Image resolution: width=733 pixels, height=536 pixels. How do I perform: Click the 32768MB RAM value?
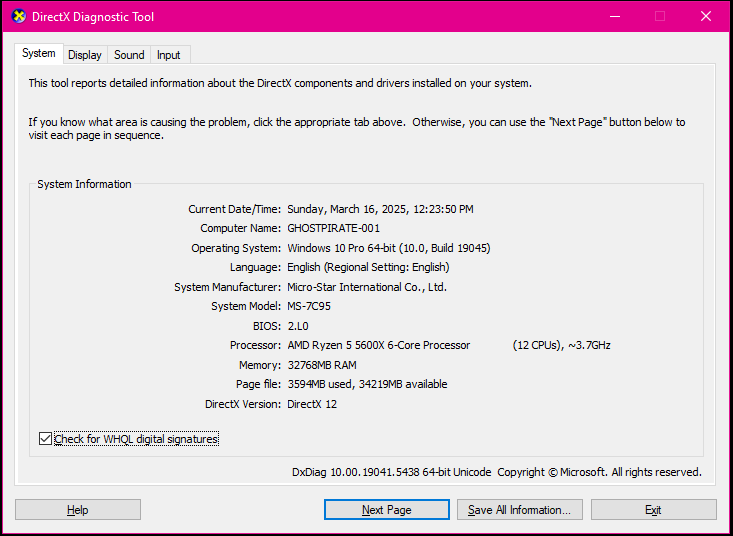coord(322,365)
